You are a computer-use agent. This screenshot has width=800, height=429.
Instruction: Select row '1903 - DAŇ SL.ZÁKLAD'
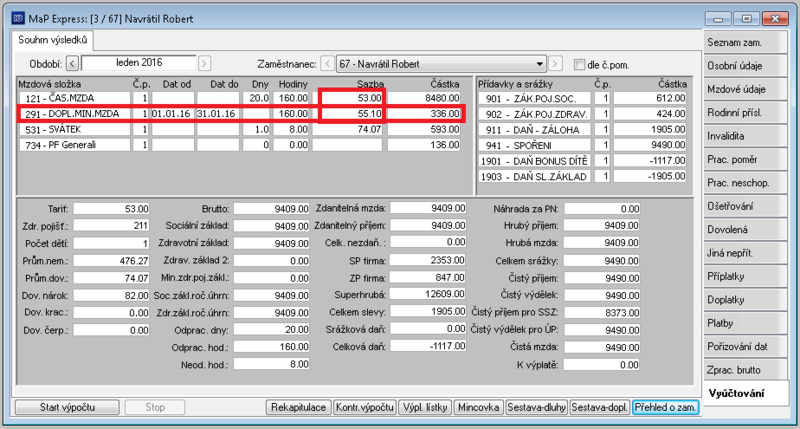click(583, 176)
